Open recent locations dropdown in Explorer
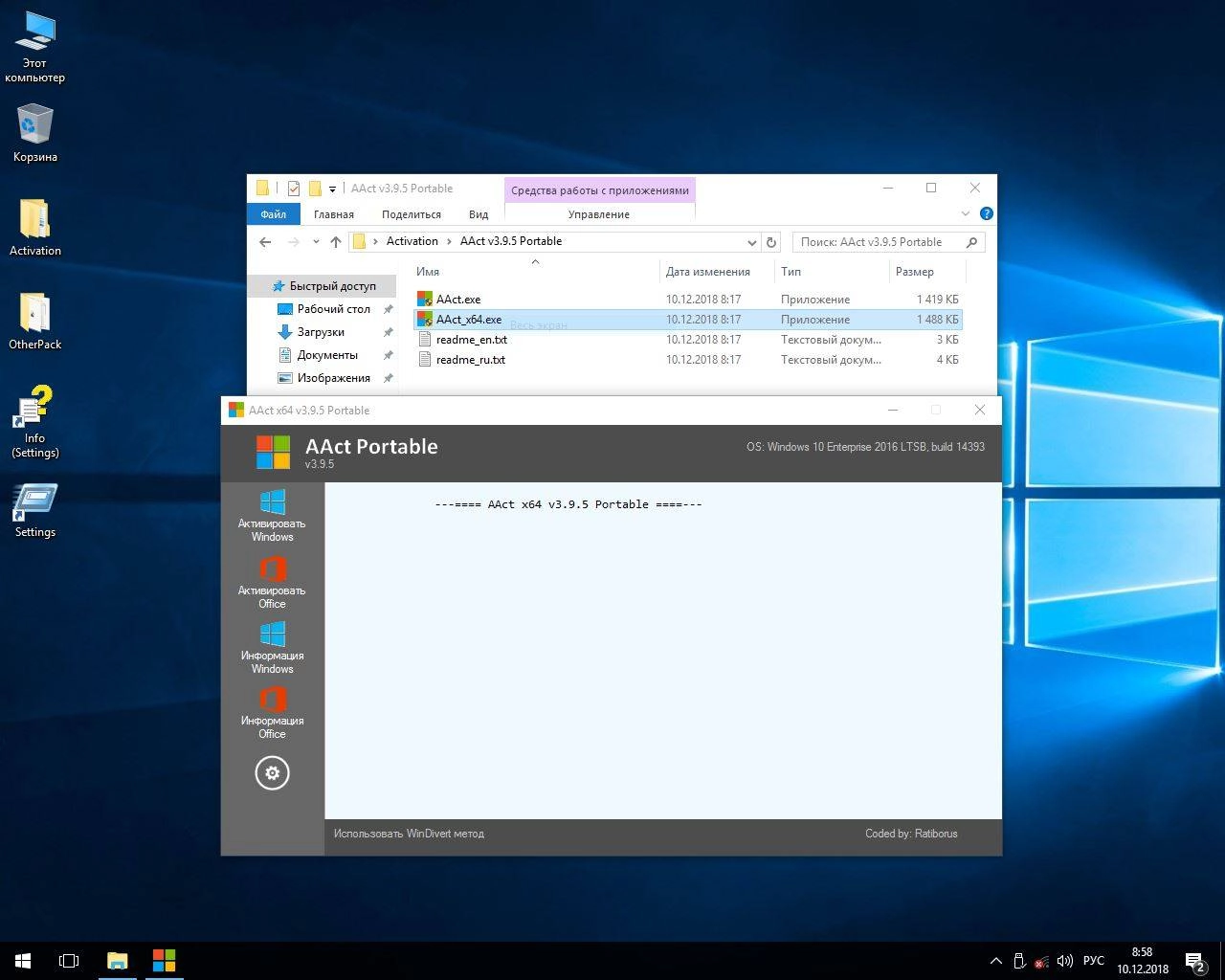The width and height of the screenshot is (1225, 980). [317, 242]
